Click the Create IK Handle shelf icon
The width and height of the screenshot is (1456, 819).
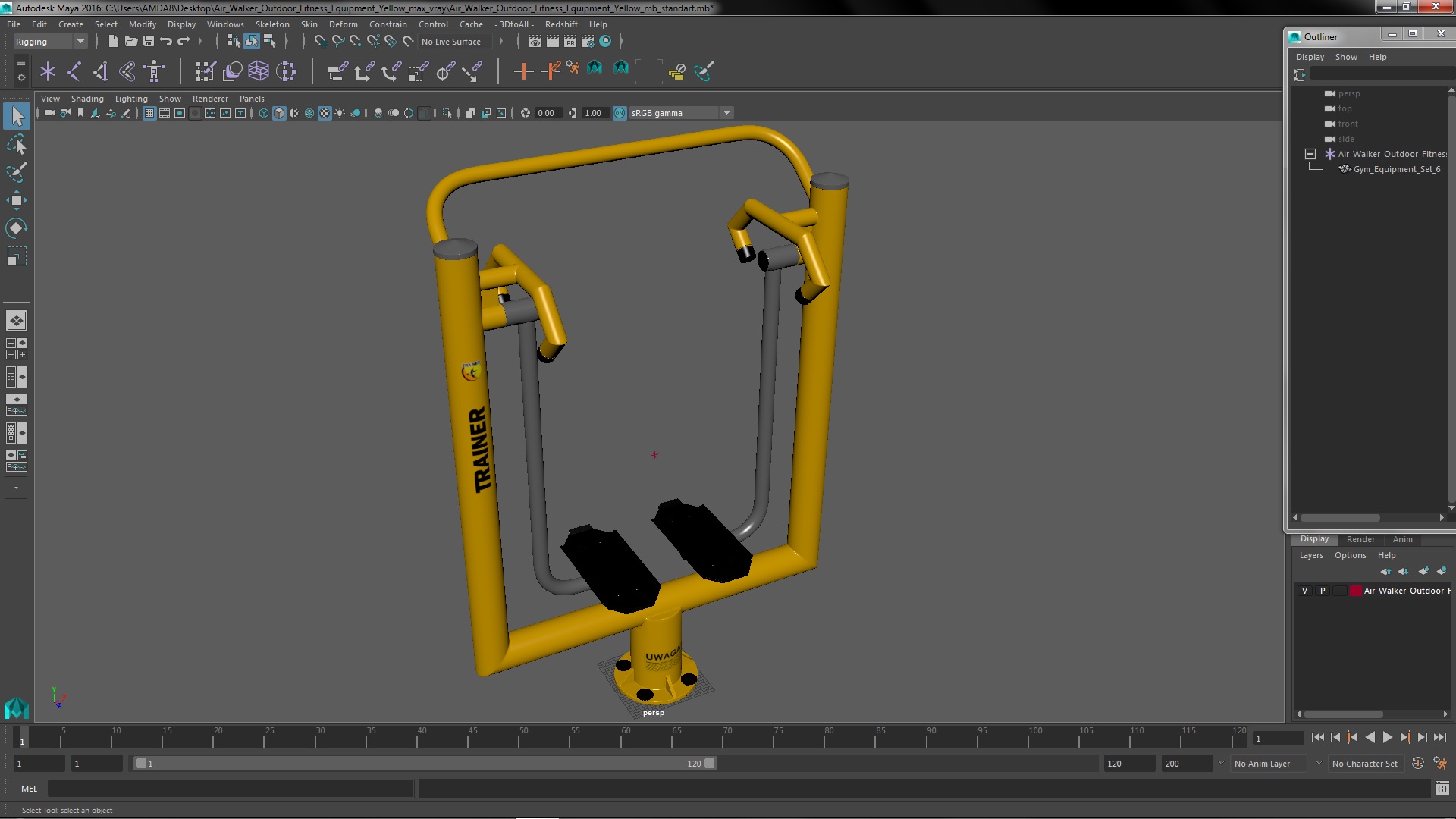coord(101,71)
